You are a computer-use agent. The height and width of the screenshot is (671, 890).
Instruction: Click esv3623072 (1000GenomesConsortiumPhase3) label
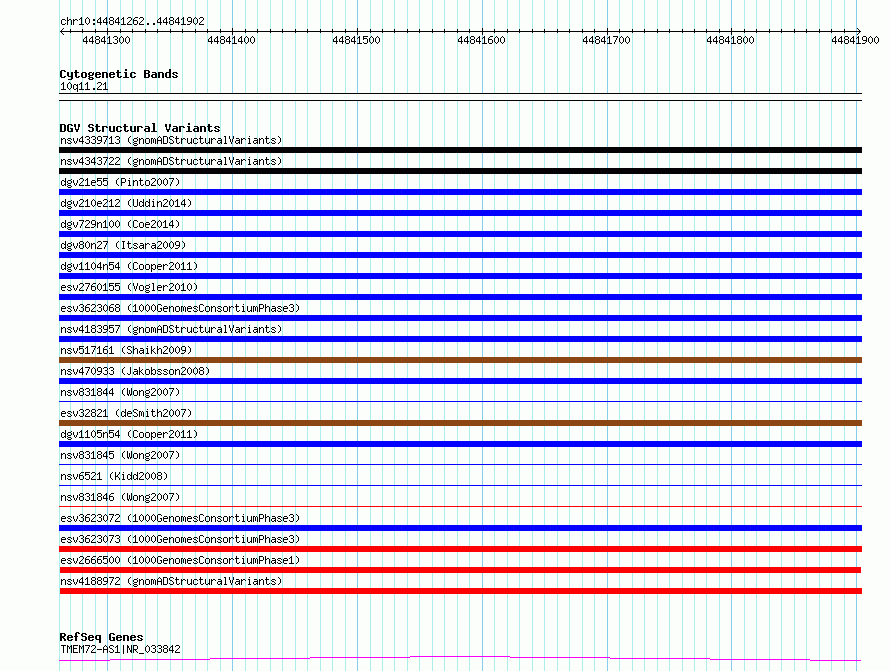coord(180,518)
